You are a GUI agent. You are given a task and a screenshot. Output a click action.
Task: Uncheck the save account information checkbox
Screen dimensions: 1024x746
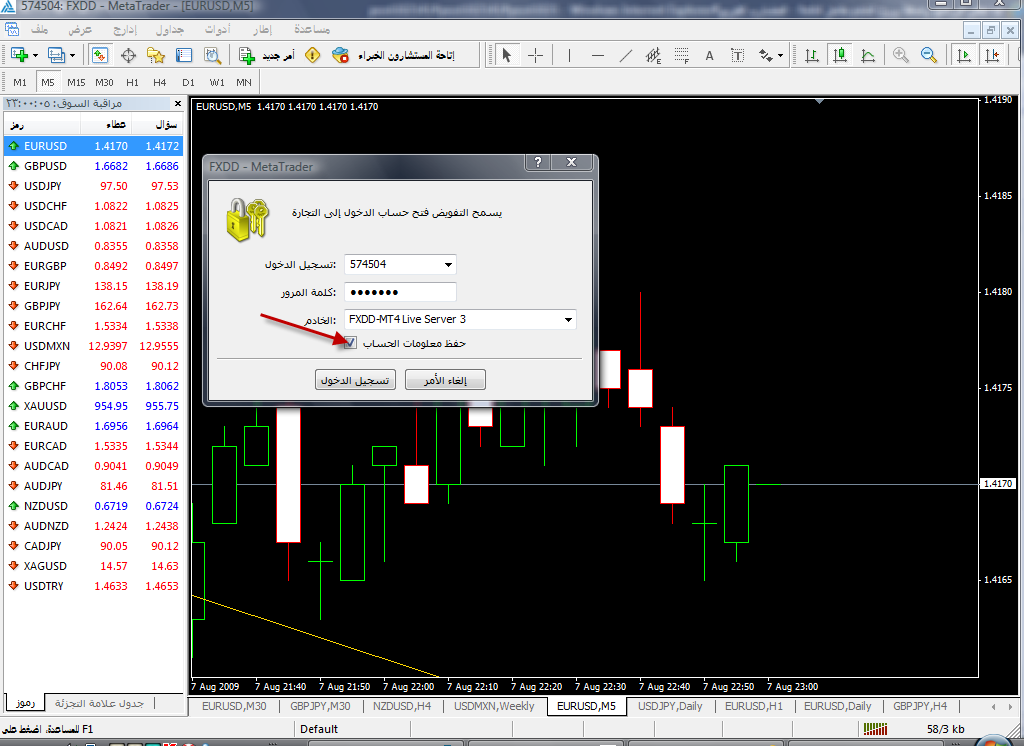pos(349,343)
